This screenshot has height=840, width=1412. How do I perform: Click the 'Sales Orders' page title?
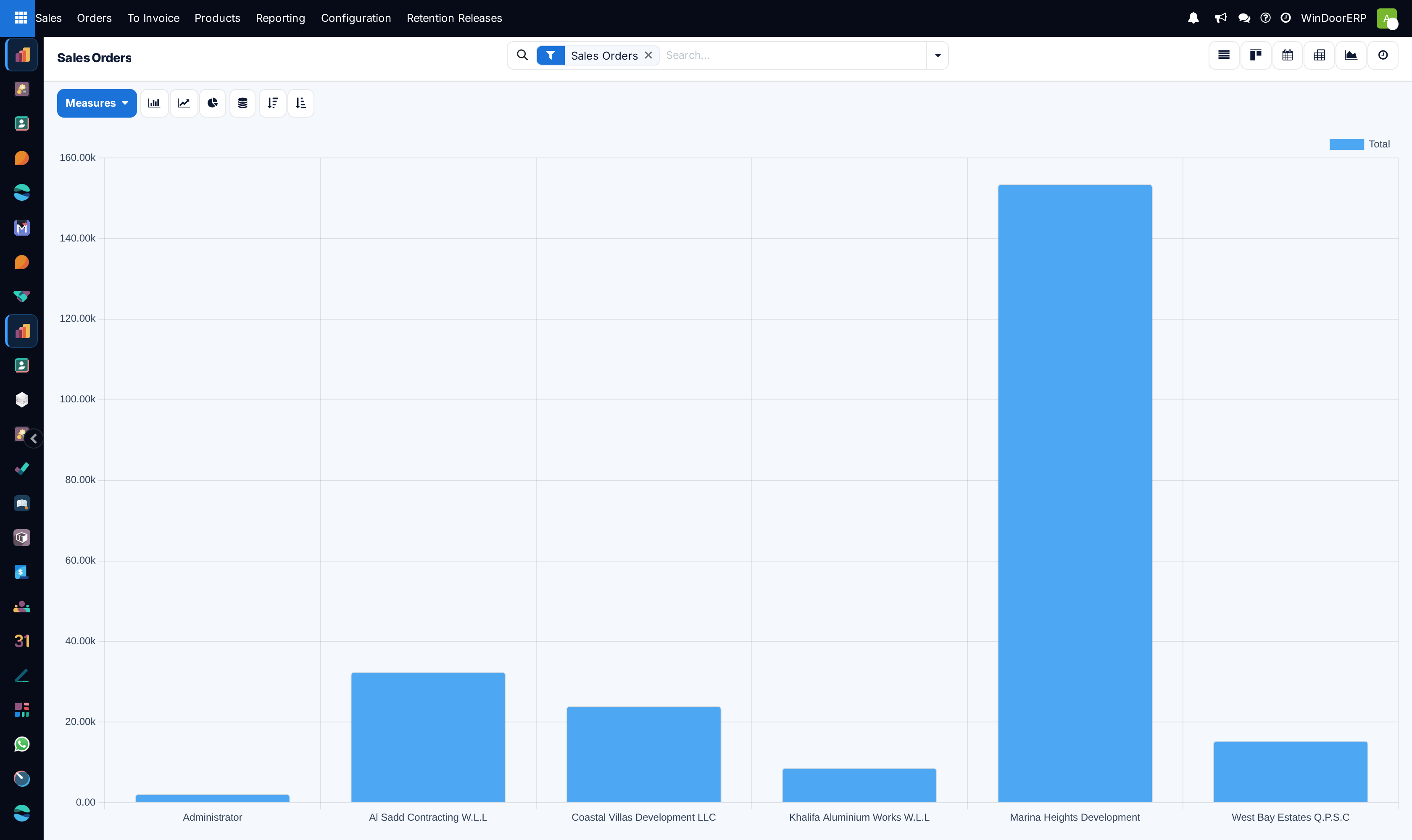94,58
